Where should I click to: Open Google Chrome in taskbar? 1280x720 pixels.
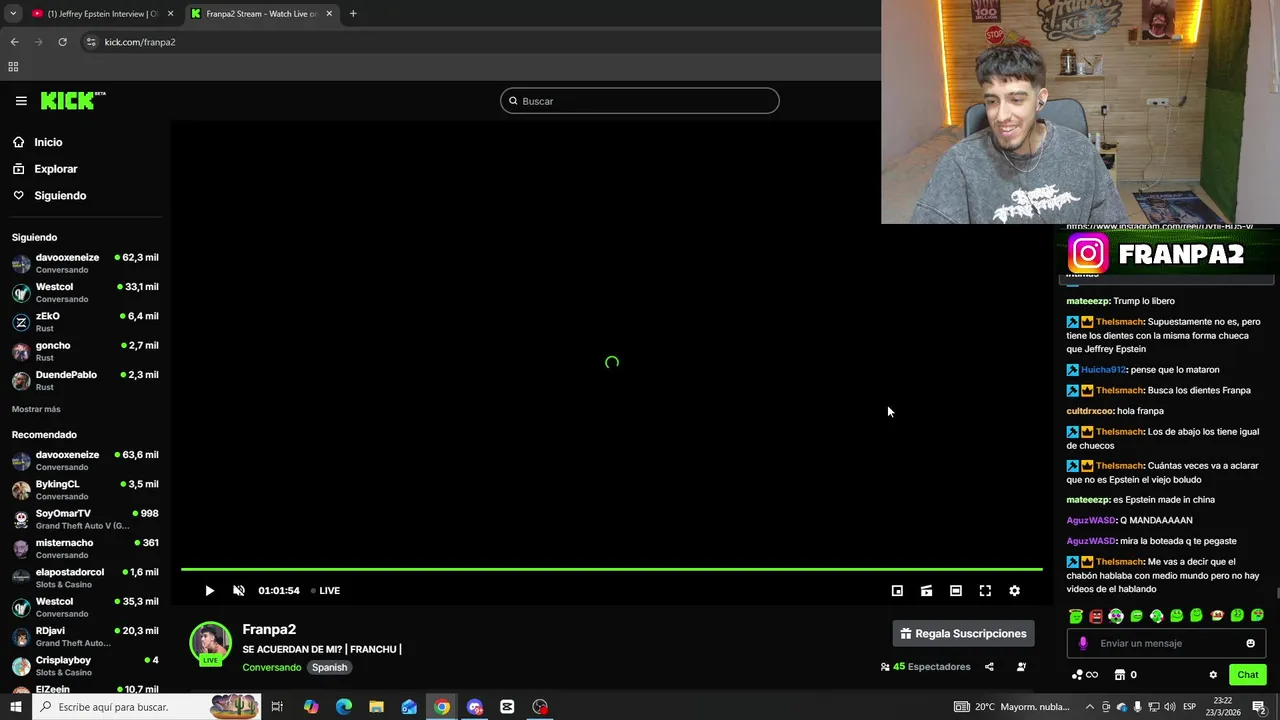pos(442,707)
